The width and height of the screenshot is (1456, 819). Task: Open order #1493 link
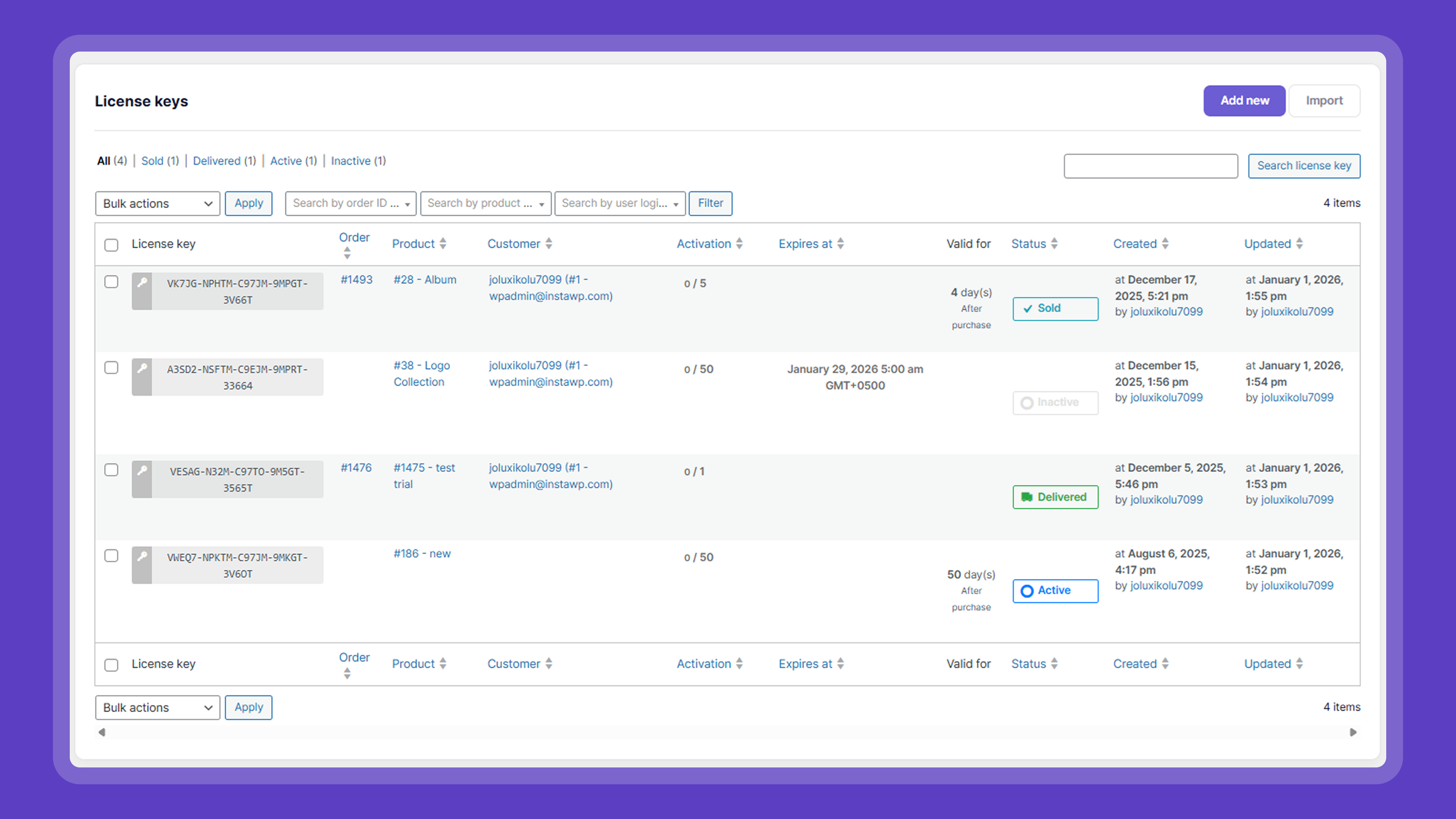click(356, 279)
